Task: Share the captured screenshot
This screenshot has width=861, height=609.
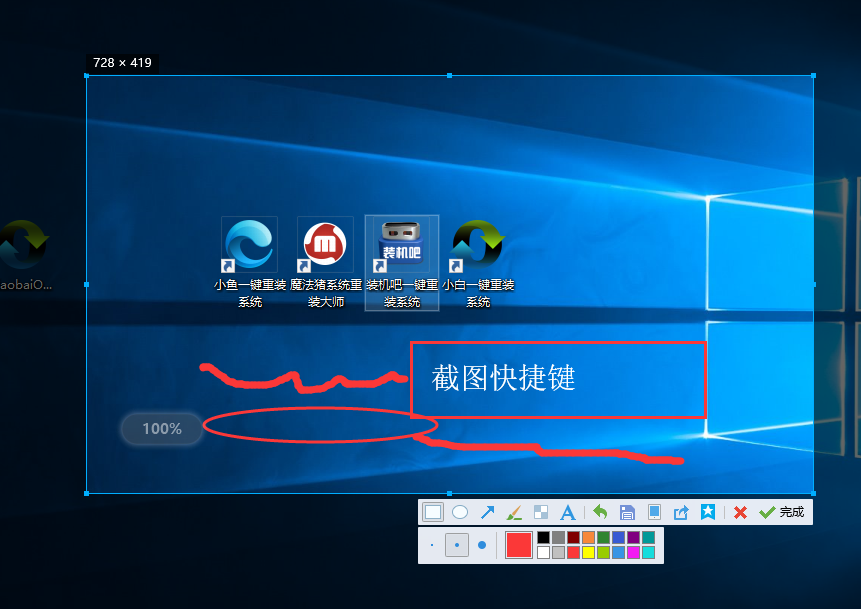Action: click(x=681, y=512)
